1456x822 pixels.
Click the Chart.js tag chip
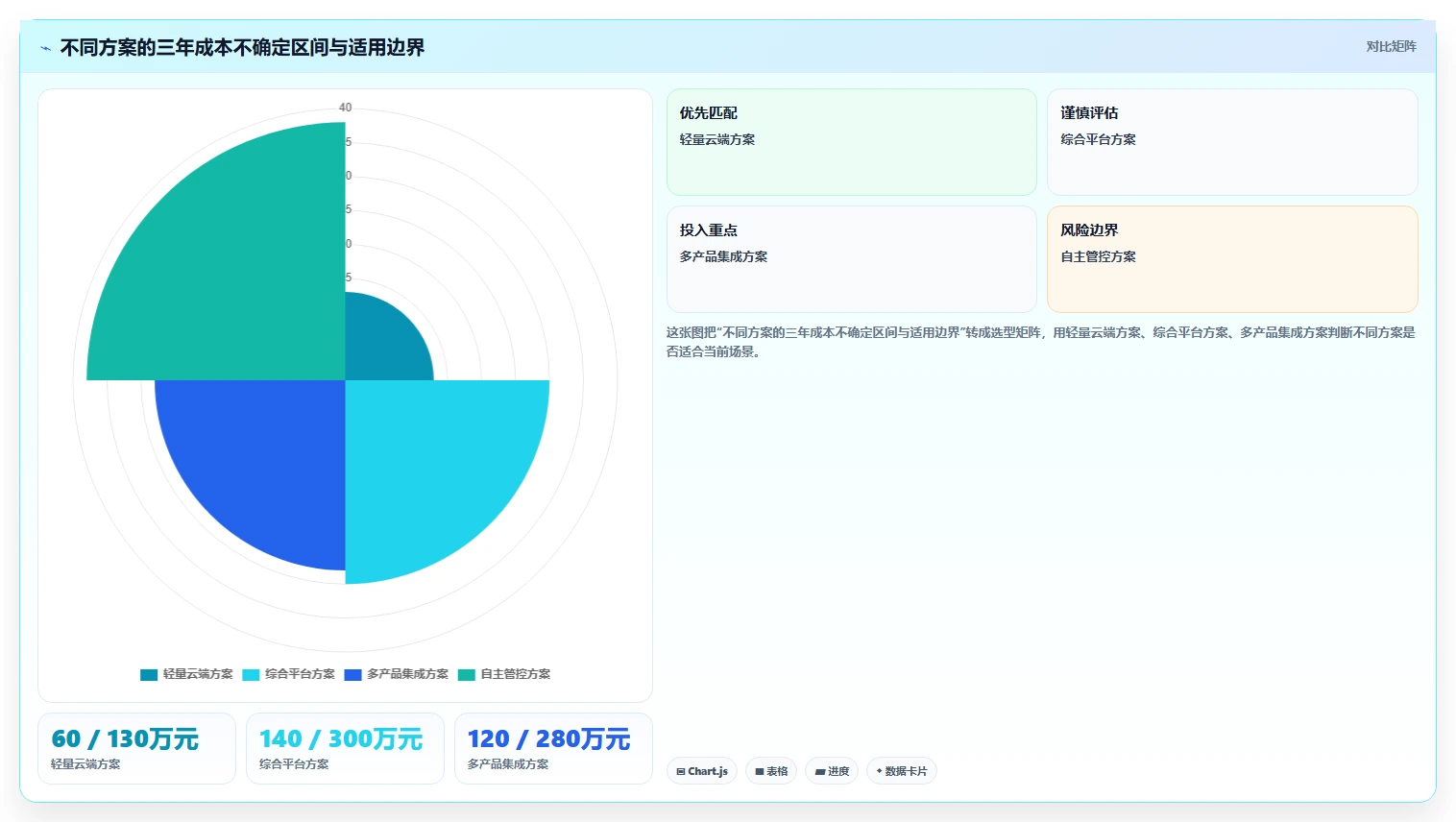[x=702, y=771]
